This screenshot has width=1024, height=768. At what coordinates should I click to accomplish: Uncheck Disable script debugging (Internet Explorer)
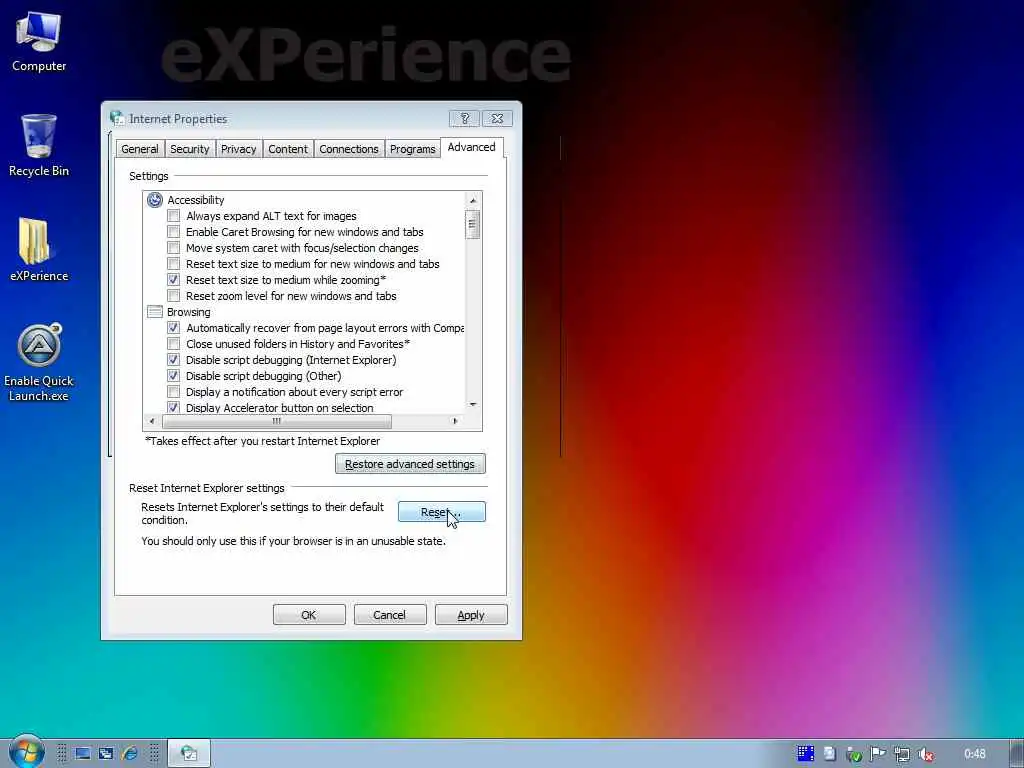pos(173,360)
